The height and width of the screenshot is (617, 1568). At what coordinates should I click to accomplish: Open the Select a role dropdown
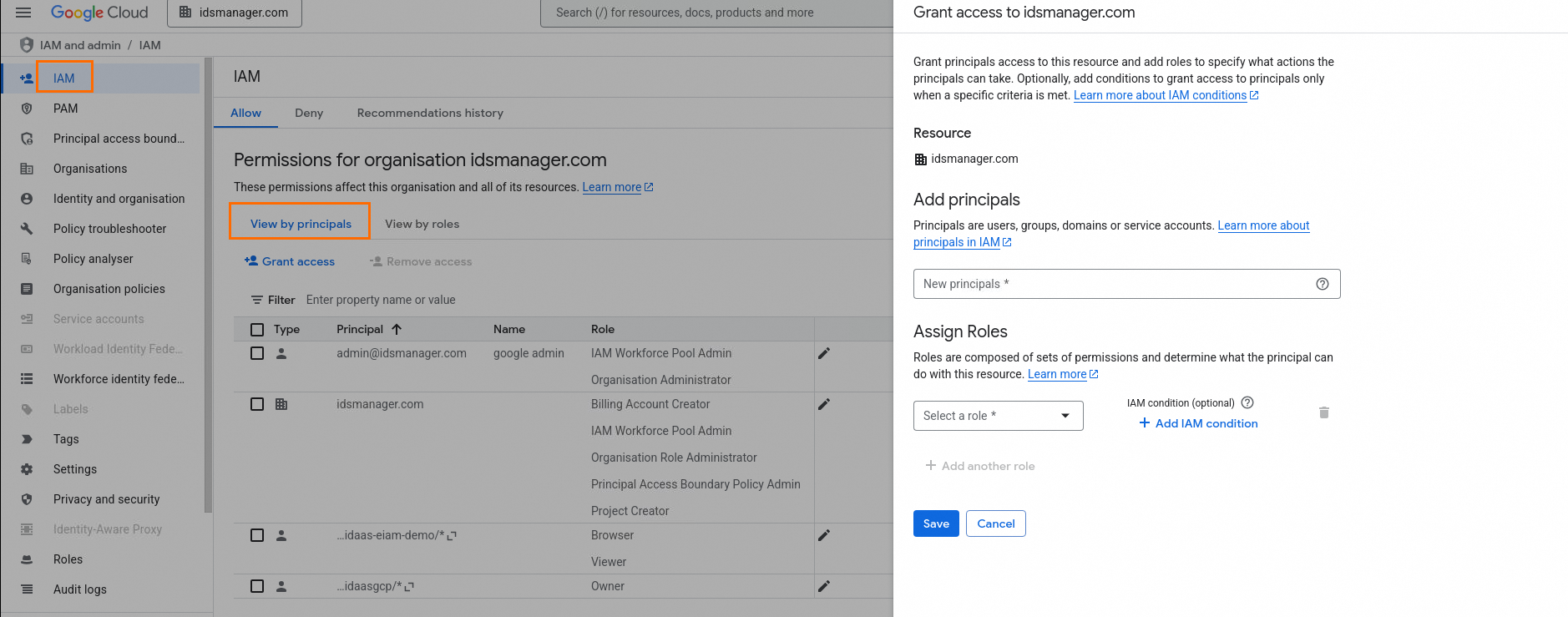click(x=998, y=416)
